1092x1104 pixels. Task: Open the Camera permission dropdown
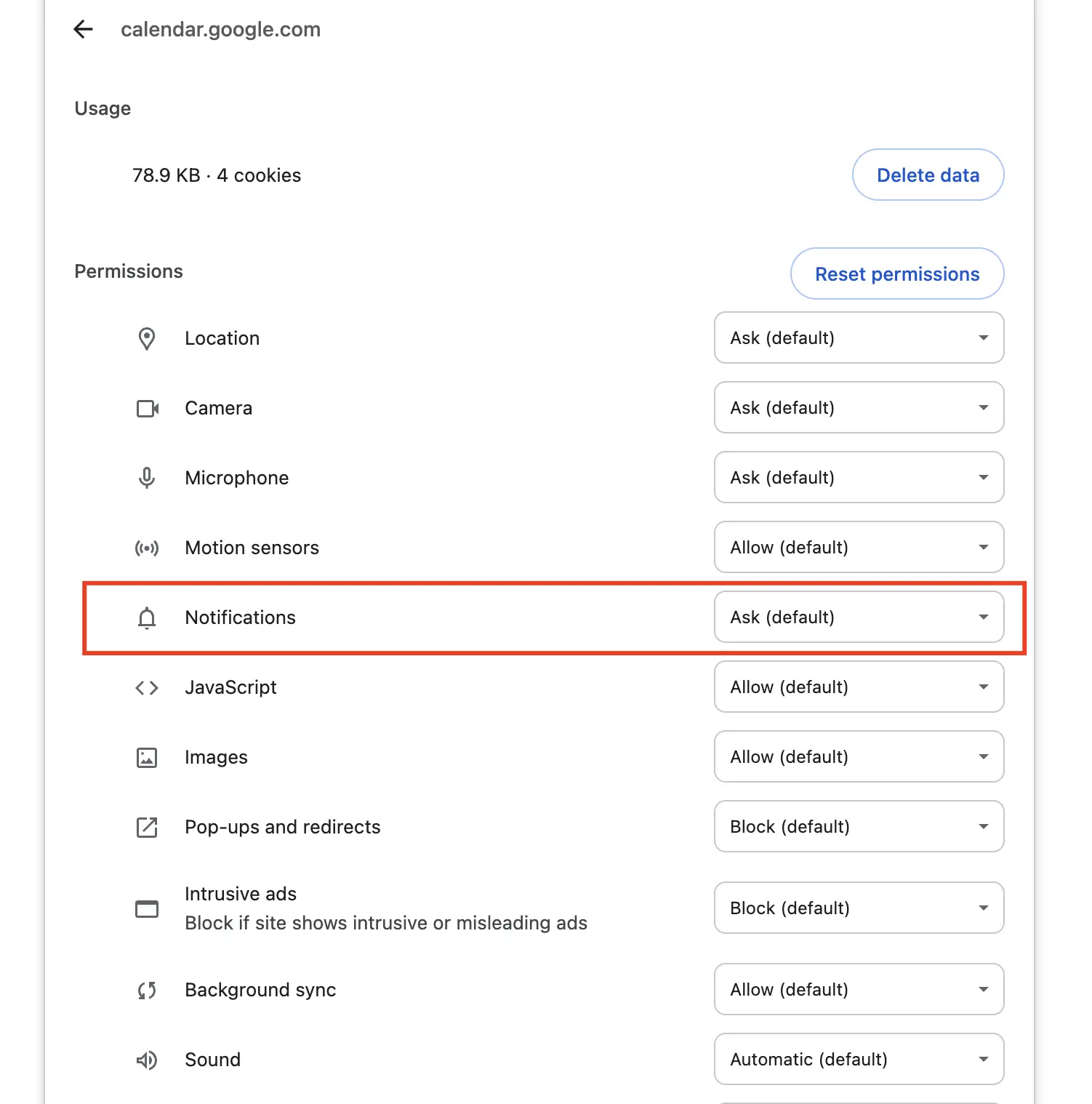pyautogui.click(x=859, y=408)
